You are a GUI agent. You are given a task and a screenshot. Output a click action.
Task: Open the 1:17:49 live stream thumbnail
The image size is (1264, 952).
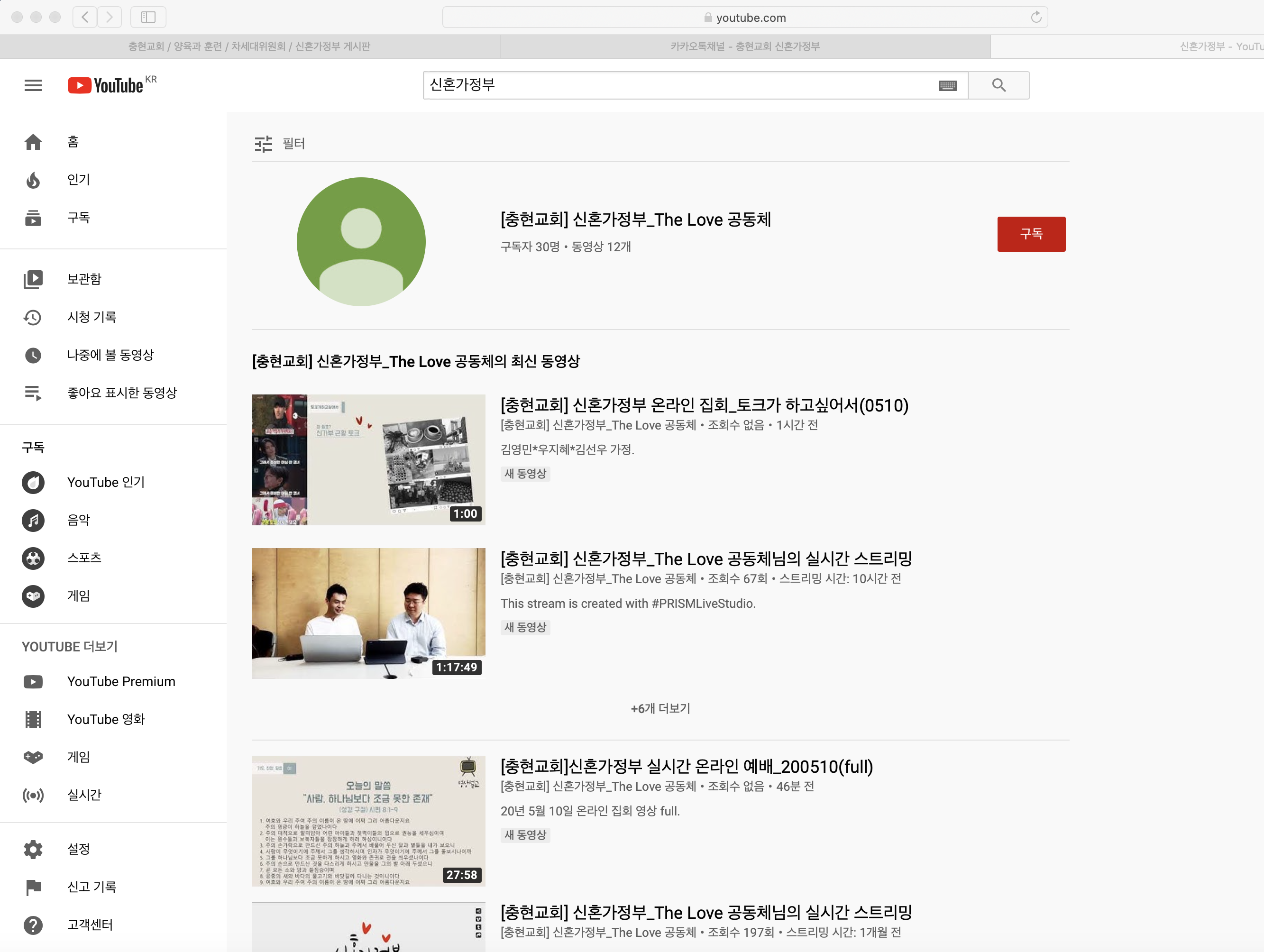pos(368,613)
